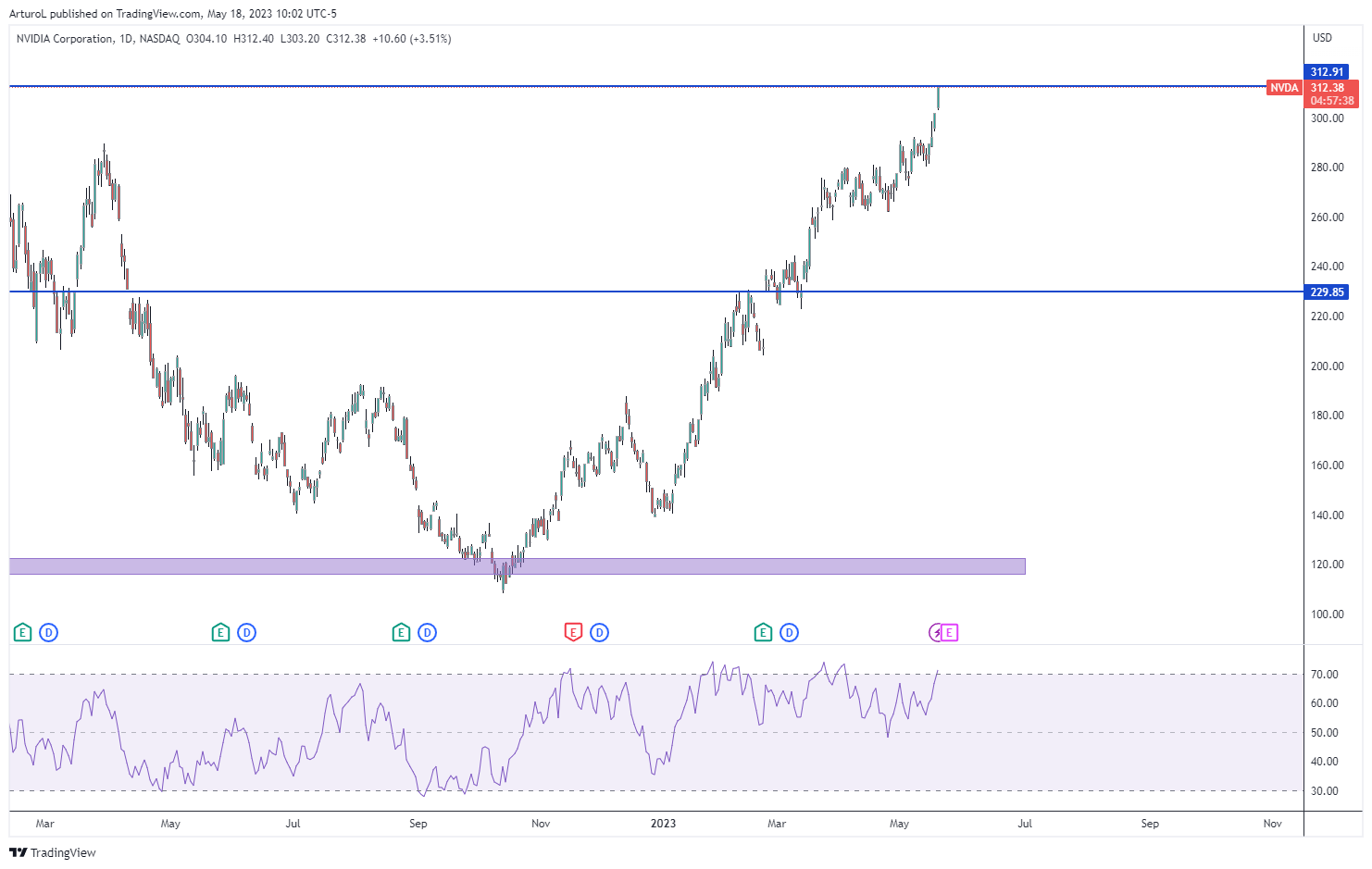Screen dimensions: 1372x869
Task: Open the purple upcoming earnings 'E' marker
Action: click(x=949, y=633)
